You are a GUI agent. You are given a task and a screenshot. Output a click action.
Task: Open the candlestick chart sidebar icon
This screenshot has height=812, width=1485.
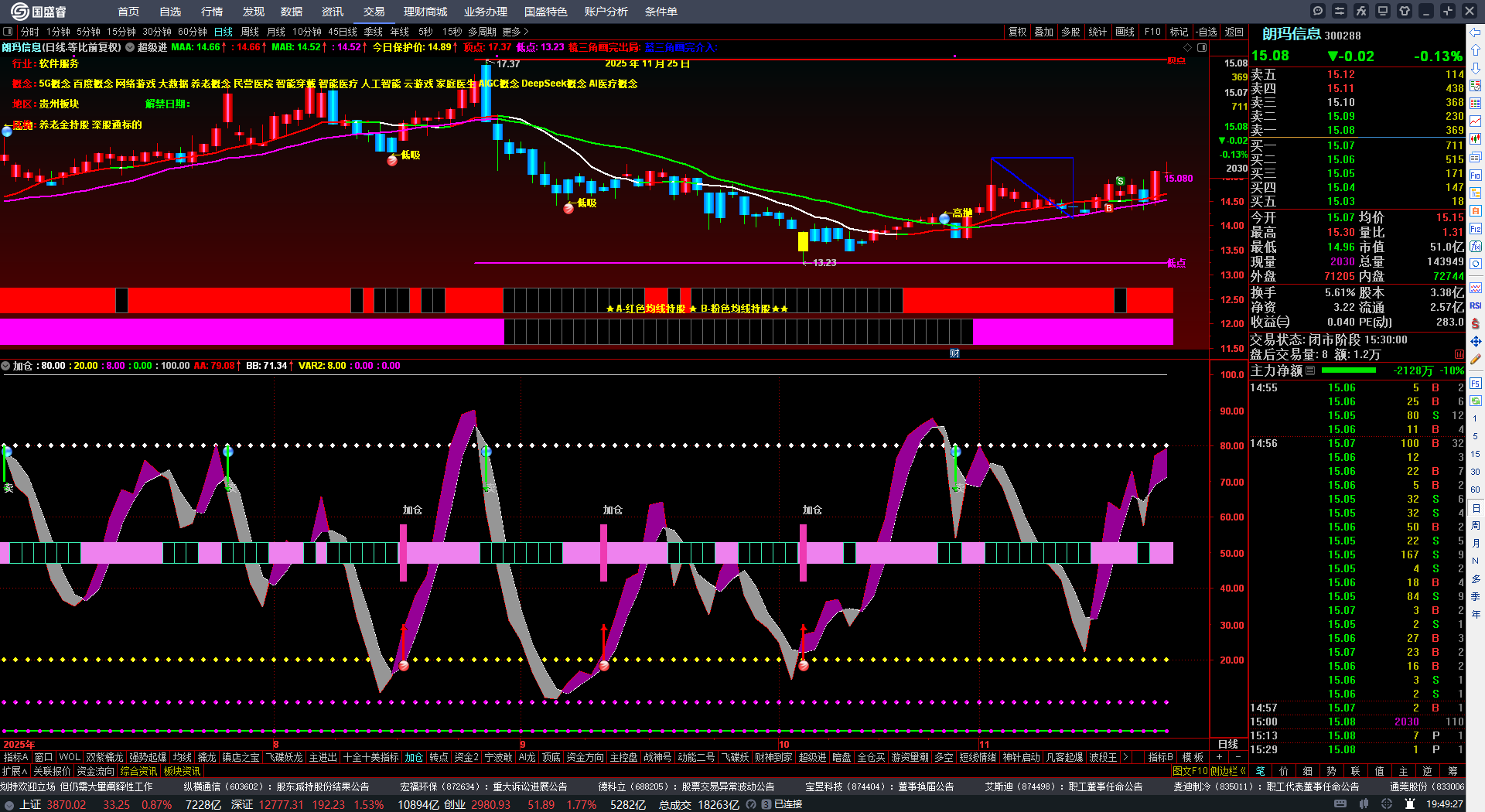click(x=1476, y=139)
